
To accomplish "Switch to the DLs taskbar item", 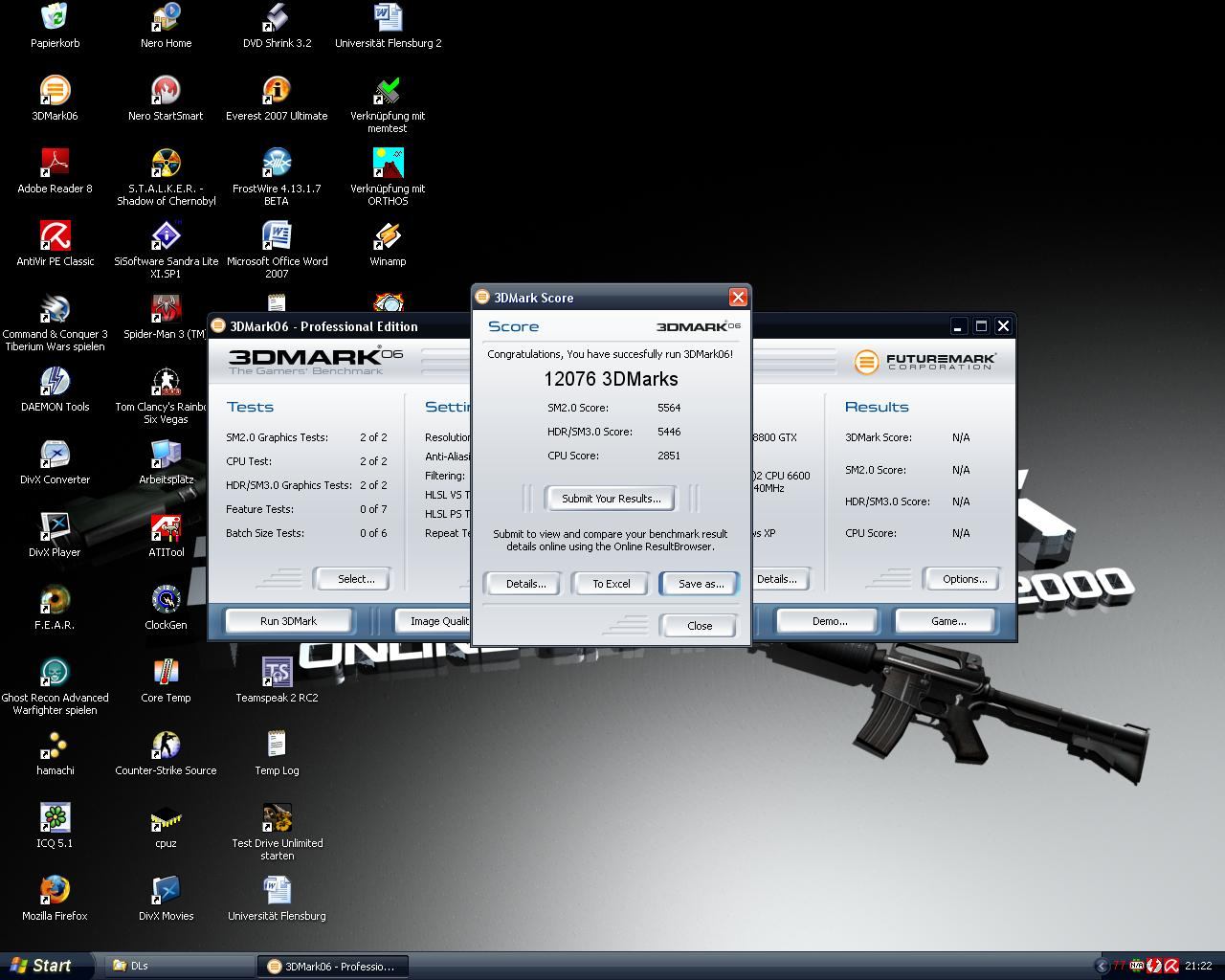I will pyautogui.click(x=178, y=966).
